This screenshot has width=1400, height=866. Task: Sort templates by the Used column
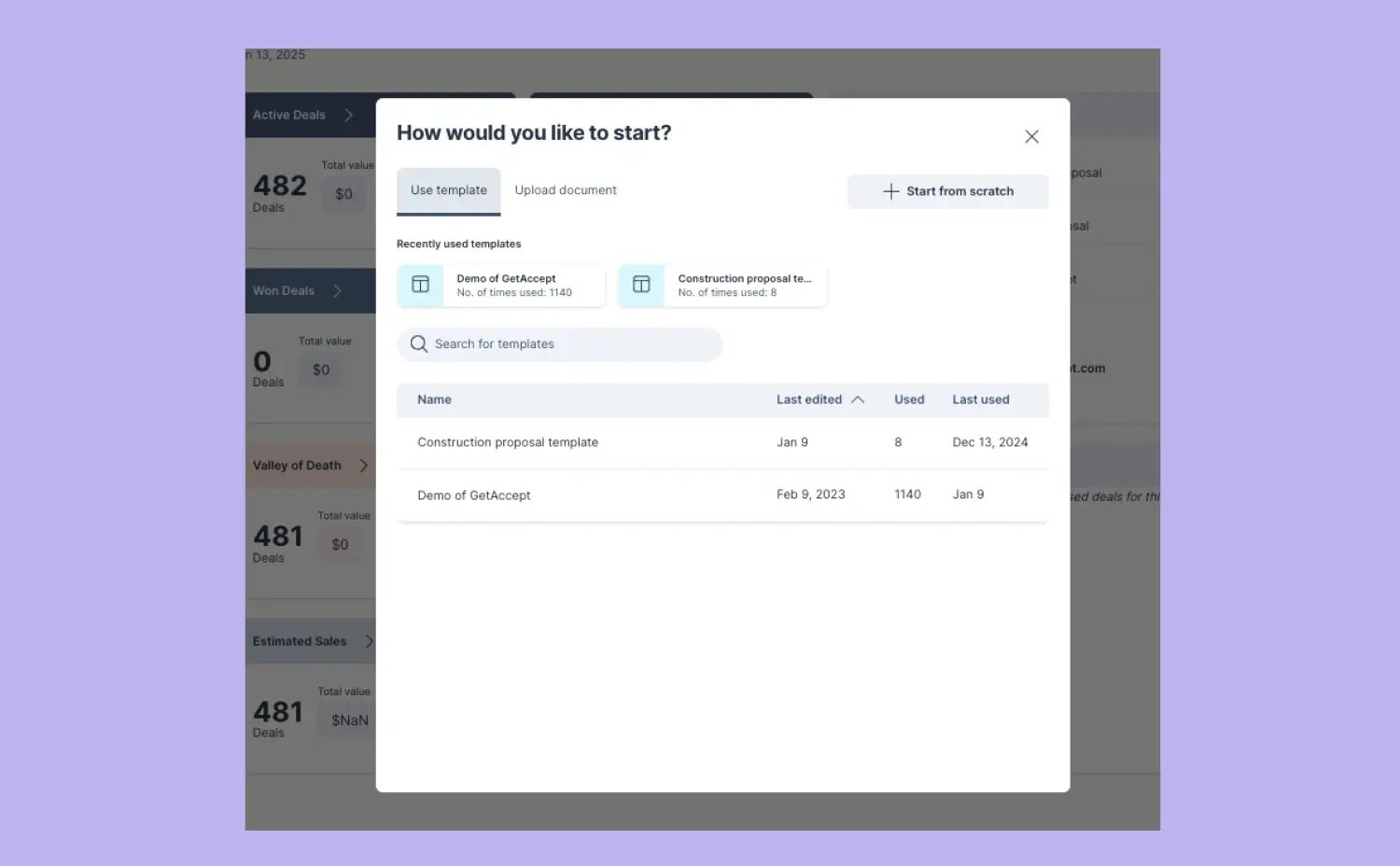(x=908, y=399)
